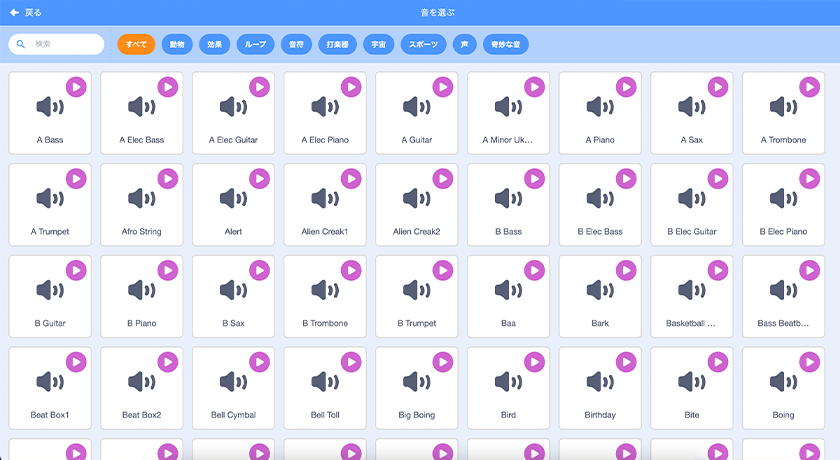Click the back arrow icon
This screenshot has height=460, width=840.
tap(14, 12)
